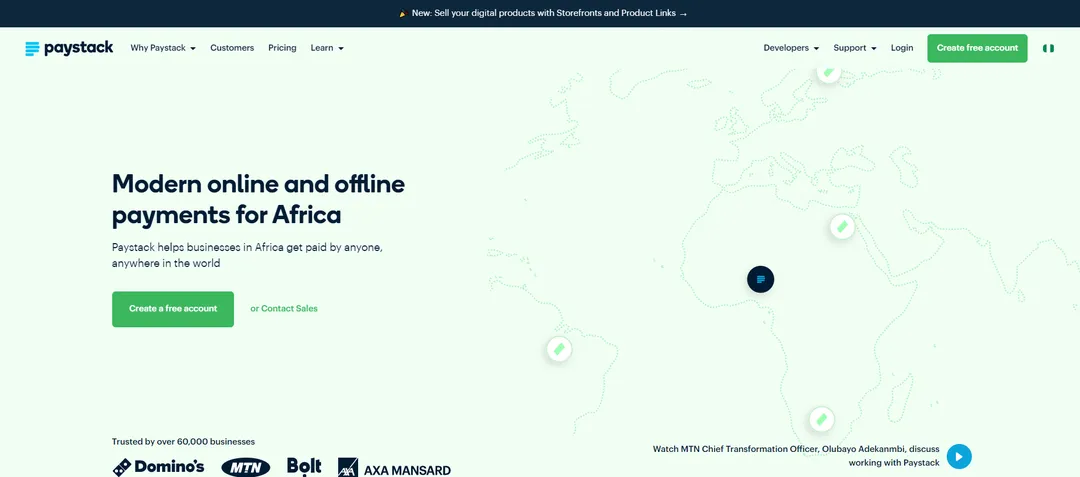Click the green map marker in southern Africa
The image size is (1080, 477).
pos(821,419)
